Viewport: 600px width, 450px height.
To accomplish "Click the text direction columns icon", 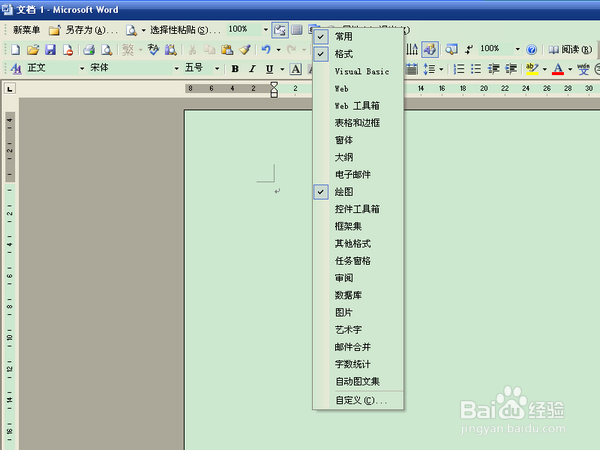I will [x=412, y=49].
